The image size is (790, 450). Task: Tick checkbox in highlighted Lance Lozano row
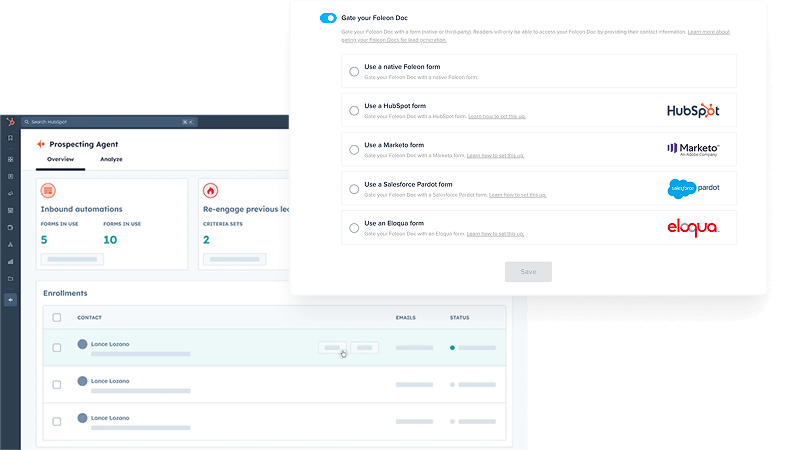click(x=57, y=348)
